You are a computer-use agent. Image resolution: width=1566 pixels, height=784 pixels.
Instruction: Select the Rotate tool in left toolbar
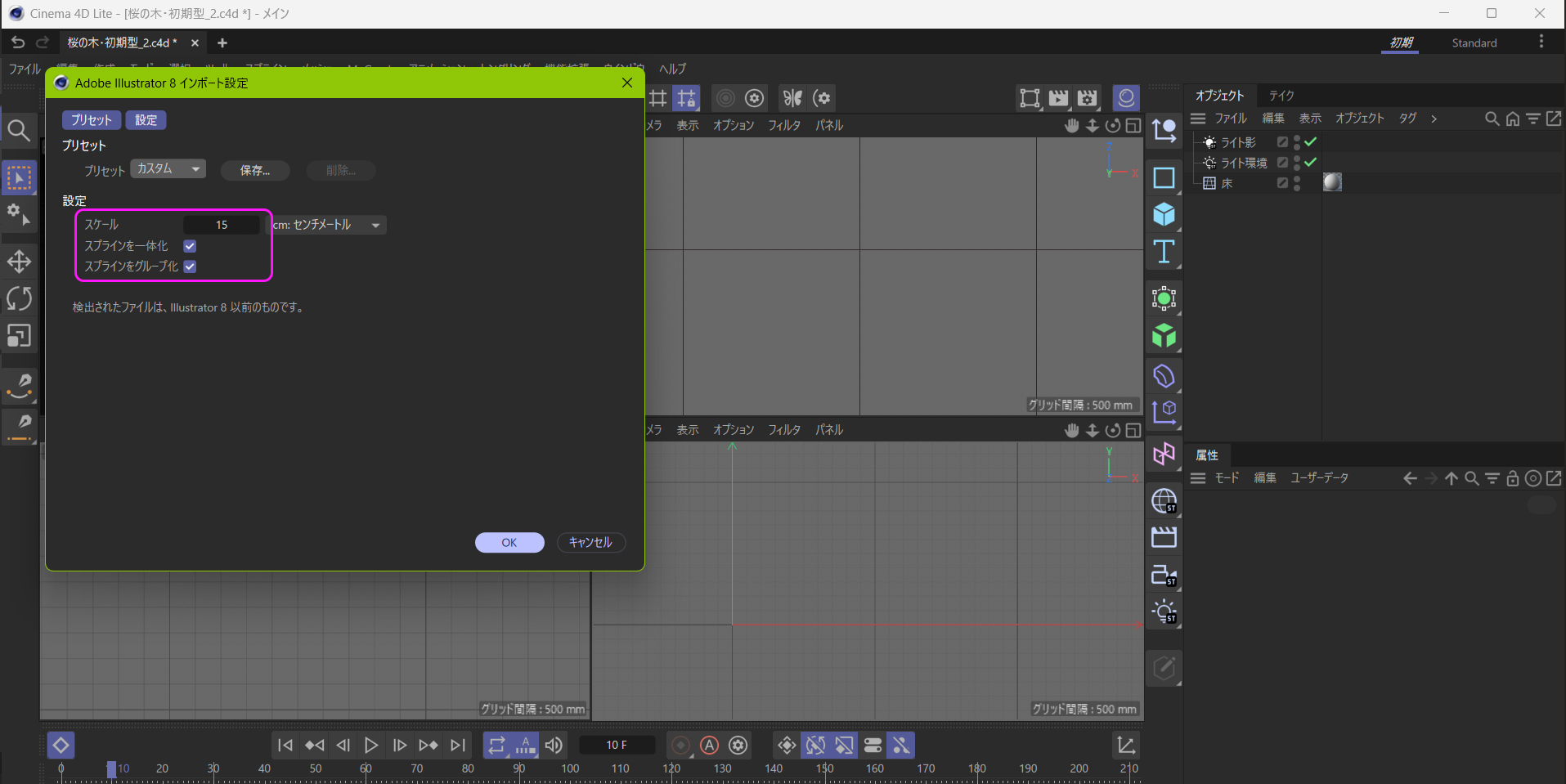[x=19, y=298]
